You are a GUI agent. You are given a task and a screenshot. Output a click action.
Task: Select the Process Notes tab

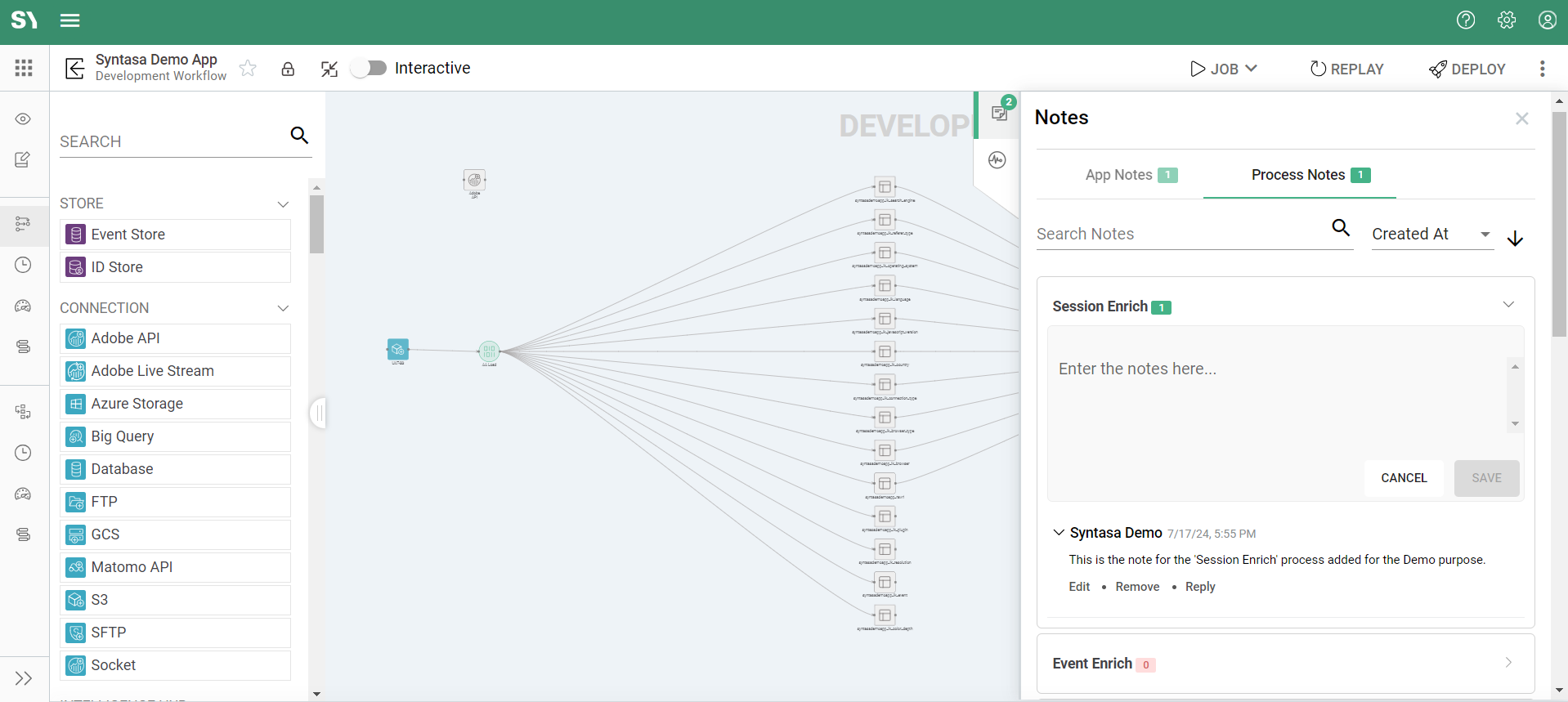[1299, 175]
